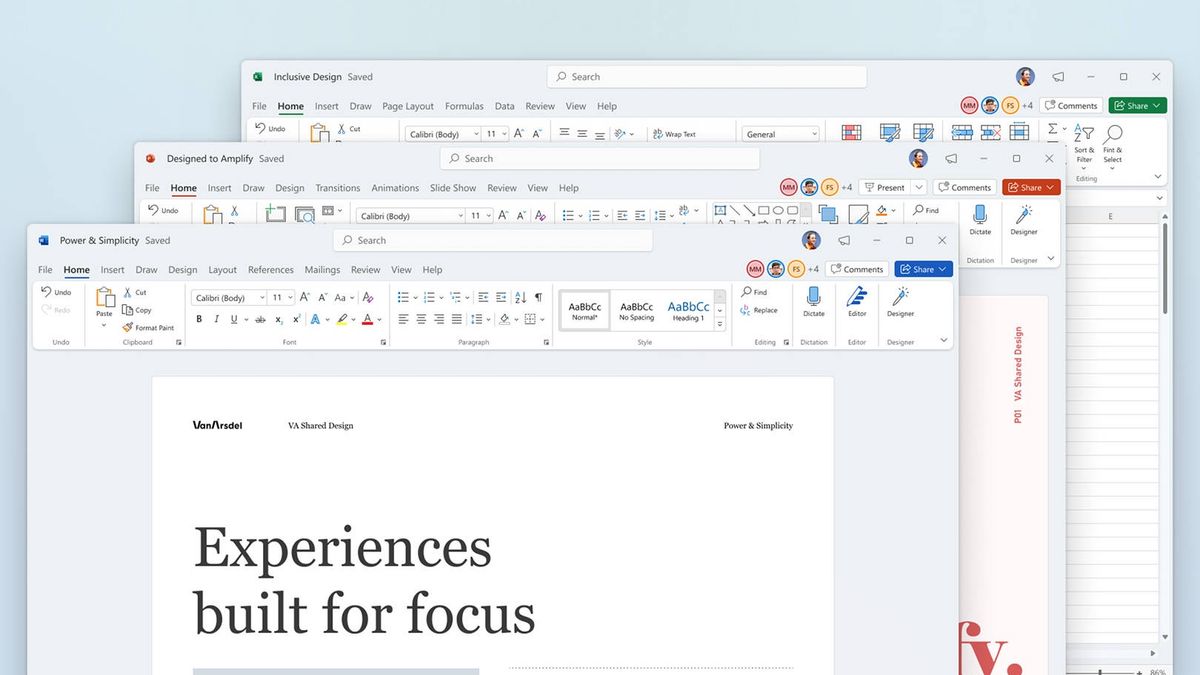
Task: Toggle Wrap Text in the Excel window
Action: [x=674, y=134]
